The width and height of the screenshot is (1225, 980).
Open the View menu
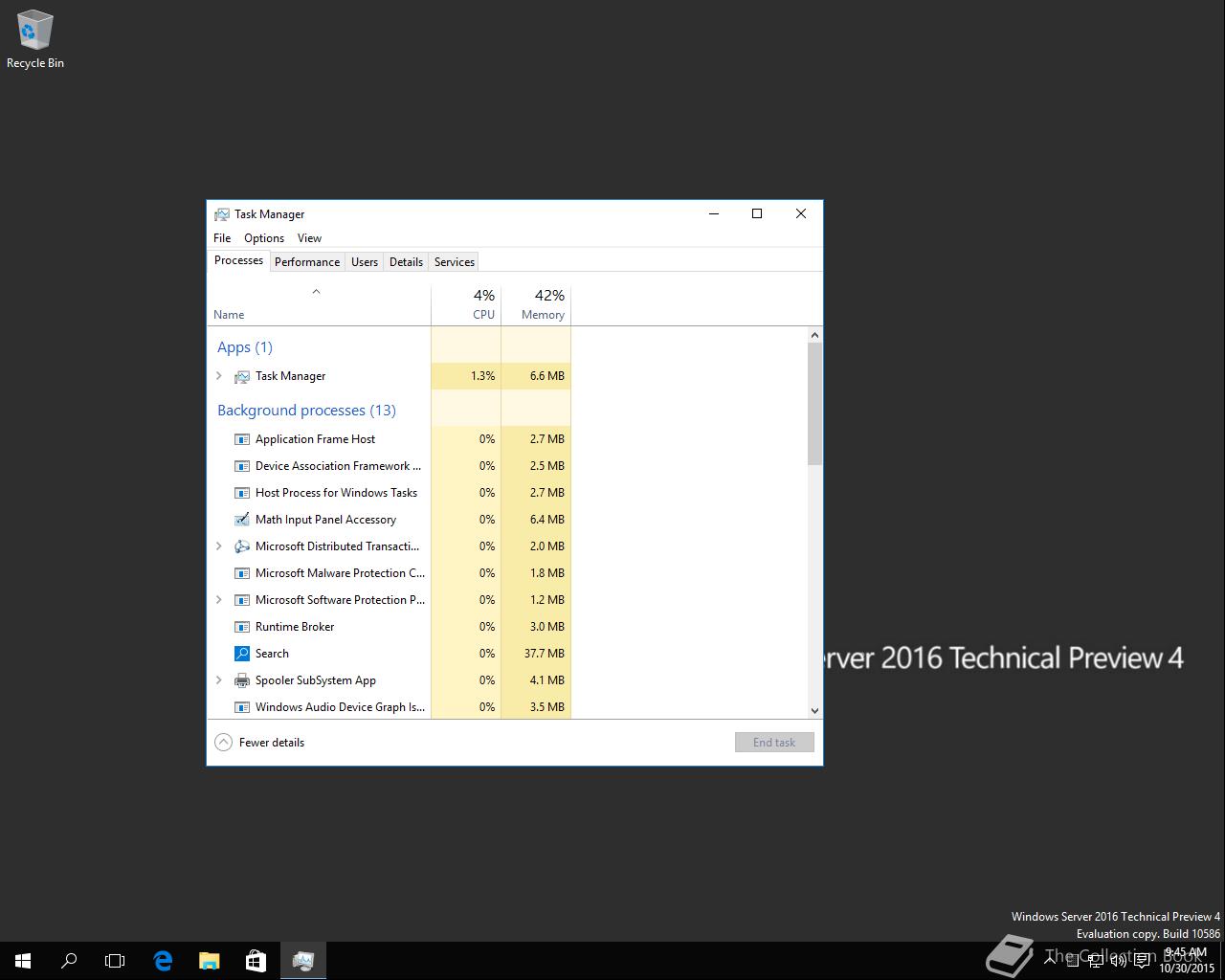click(309, 238)
